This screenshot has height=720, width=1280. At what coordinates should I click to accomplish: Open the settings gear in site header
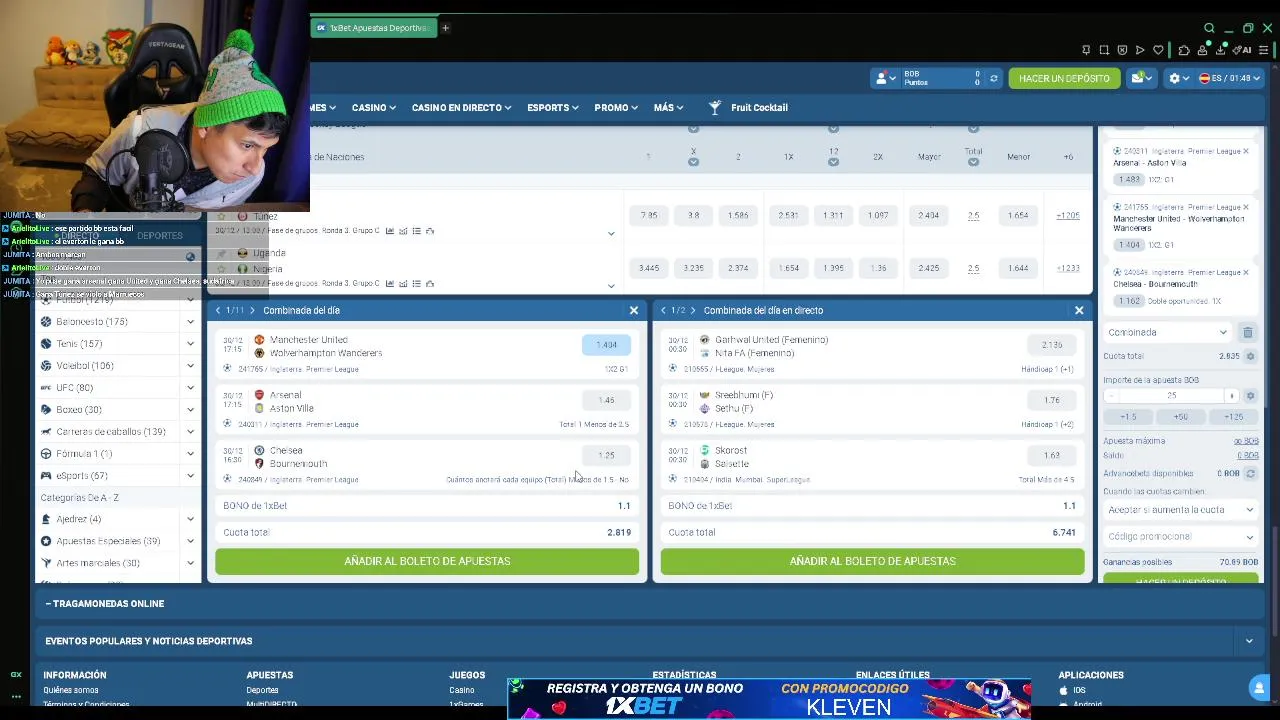1177,78
